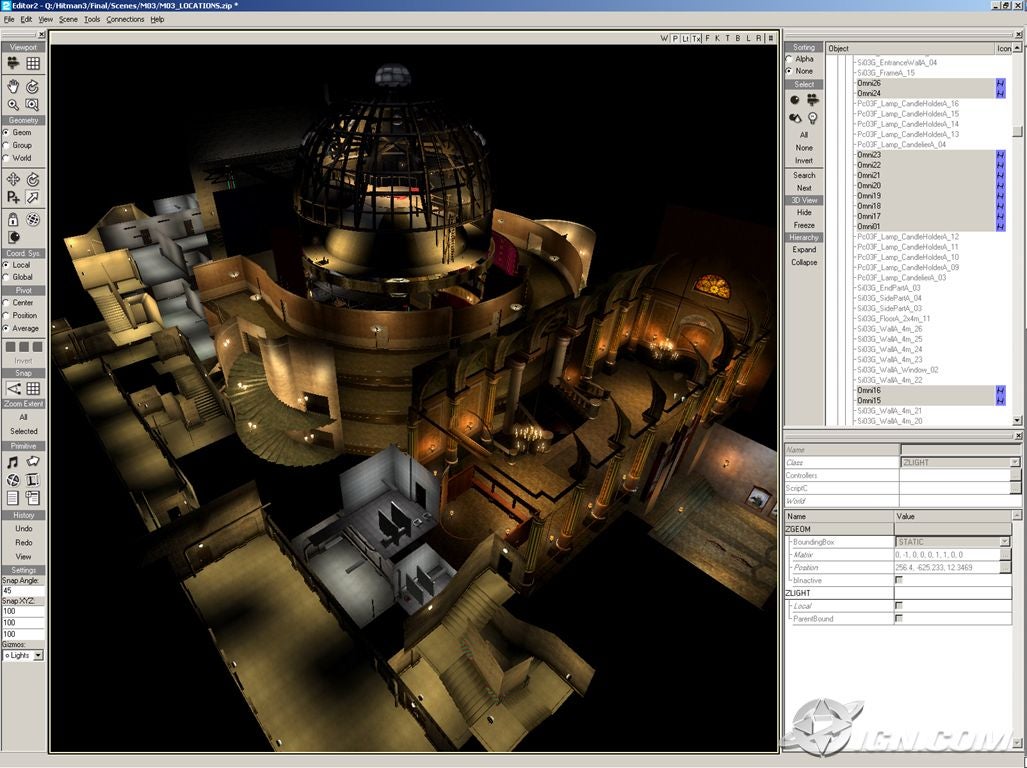
Task: Click the Collapse hierarchy button
Action: tap(804, 262)
